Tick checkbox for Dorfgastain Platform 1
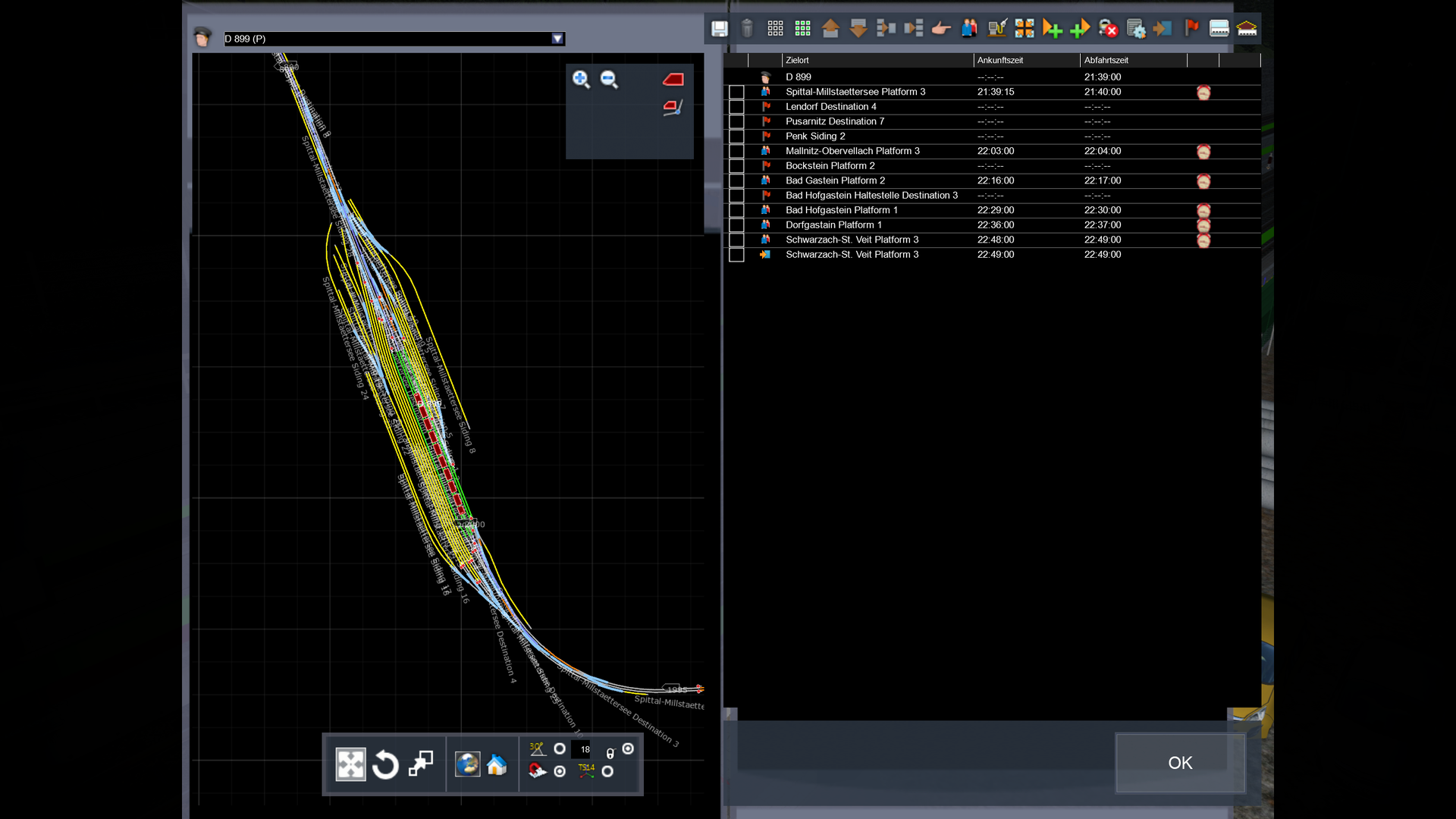 tap(736, 225)
